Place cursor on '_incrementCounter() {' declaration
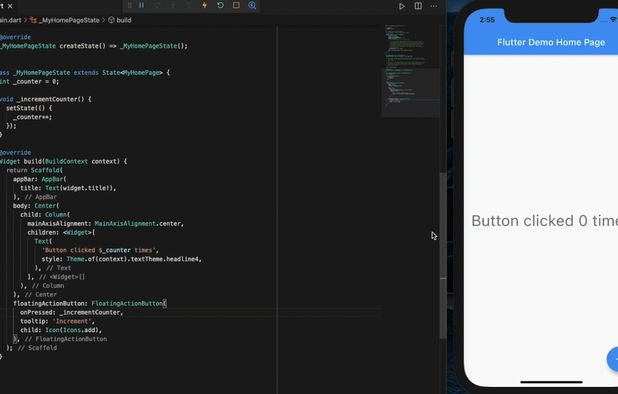The height and width of the screenshot is (394, 618). pos(54,99)
